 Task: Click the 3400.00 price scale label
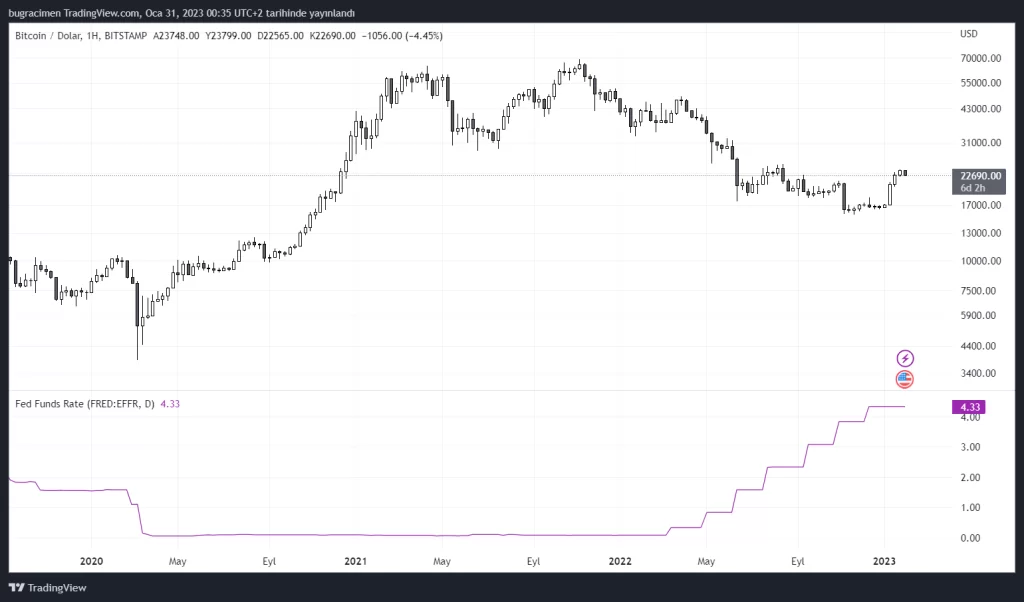978,374
